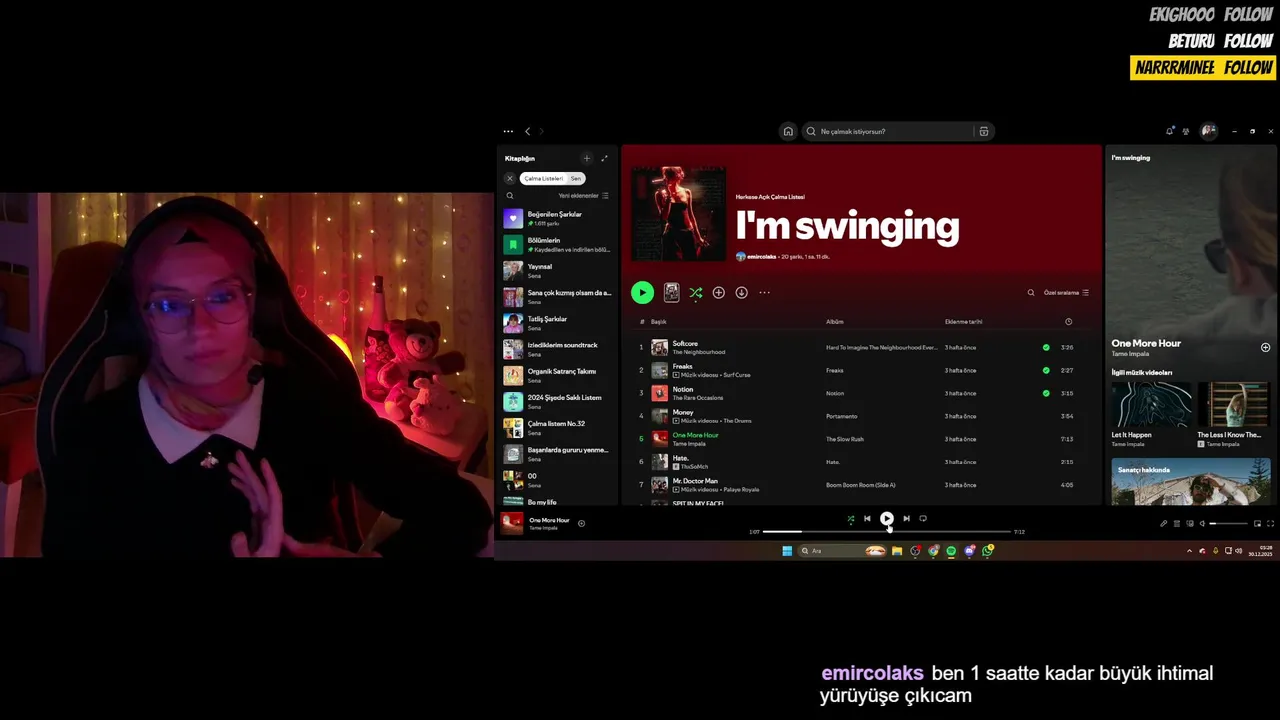This screenshot has height=720, width=1280.
Task: Click the Spotify home icon
Action: 788,131
